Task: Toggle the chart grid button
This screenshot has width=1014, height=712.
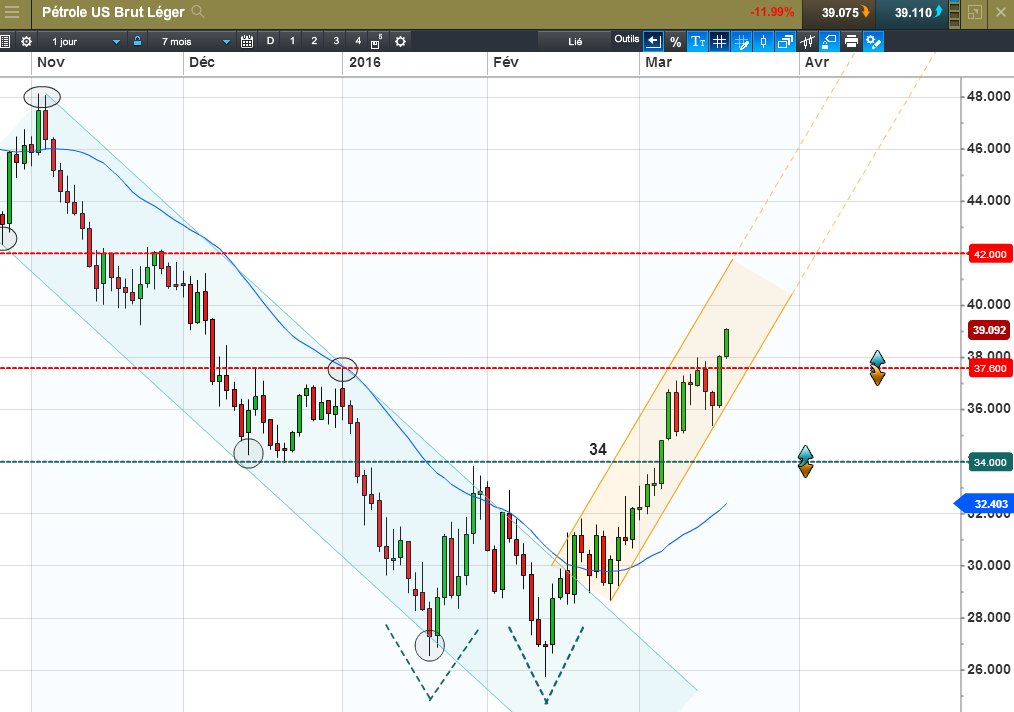Action: [719, 41]
